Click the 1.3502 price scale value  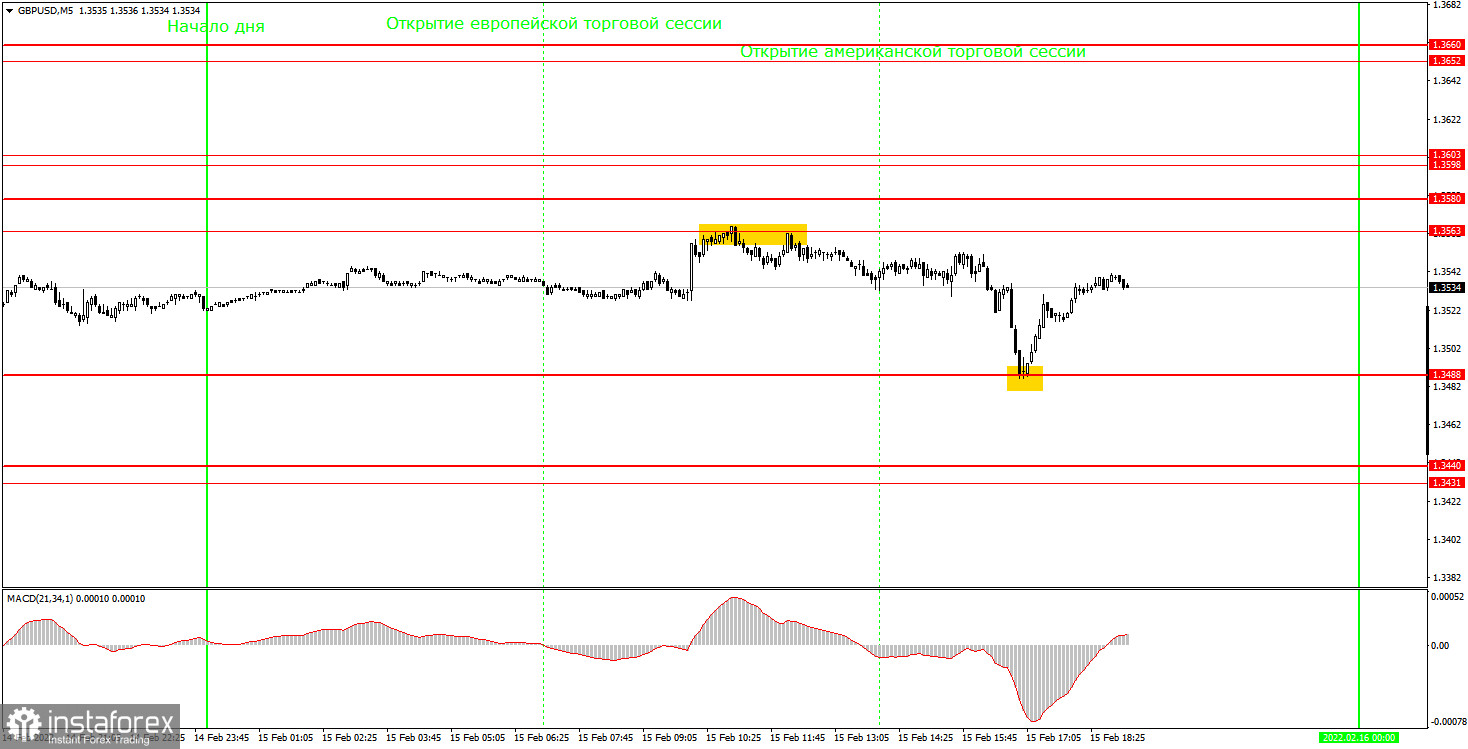point(1446,349)
